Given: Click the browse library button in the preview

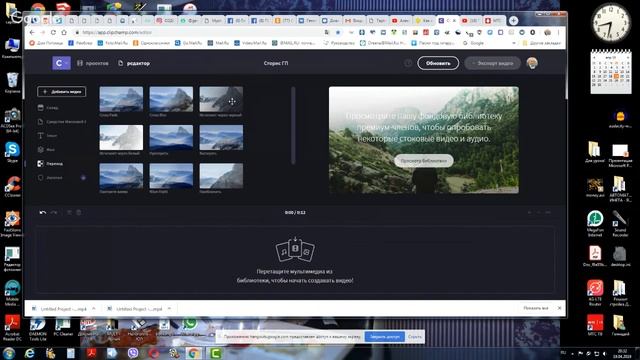Looking at the screenshot, I should pyautogui.click(x=424, y=161).
